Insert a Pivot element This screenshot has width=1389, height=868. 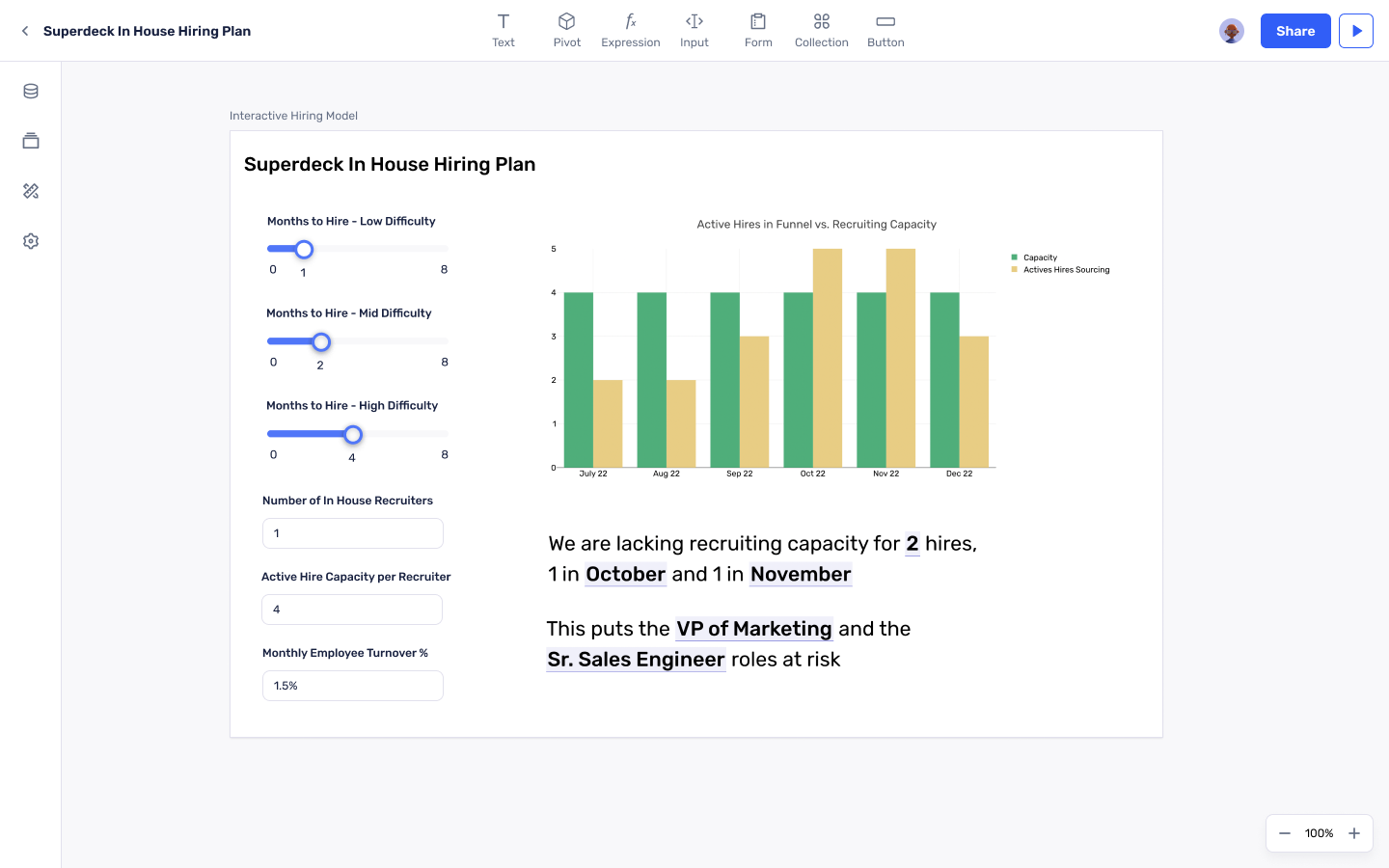(567, 31)
